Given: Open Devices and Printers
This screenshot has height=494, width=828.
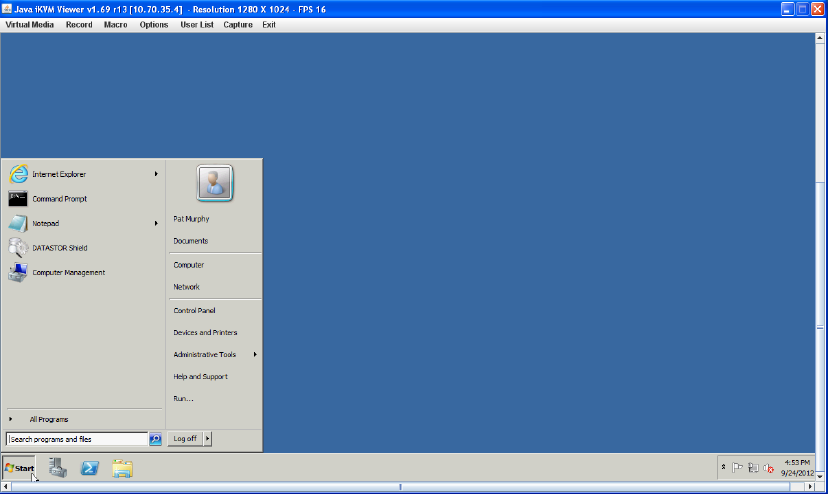Looking at the screenshot, I should pyautogui.click(x=205, y=333).
